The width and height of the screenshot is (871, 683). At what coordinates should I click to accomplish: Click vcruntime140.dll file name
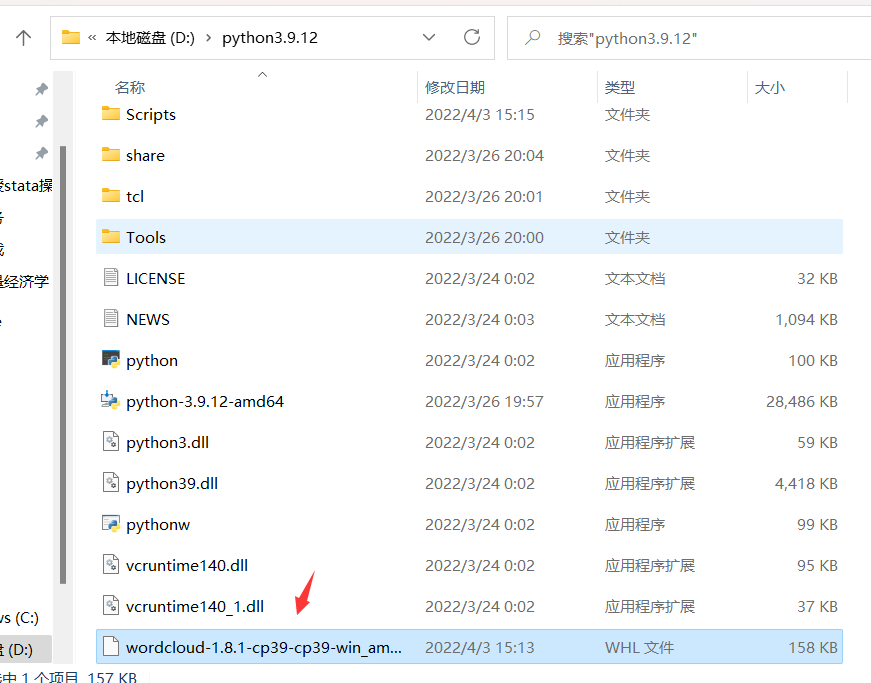[187, 565]
